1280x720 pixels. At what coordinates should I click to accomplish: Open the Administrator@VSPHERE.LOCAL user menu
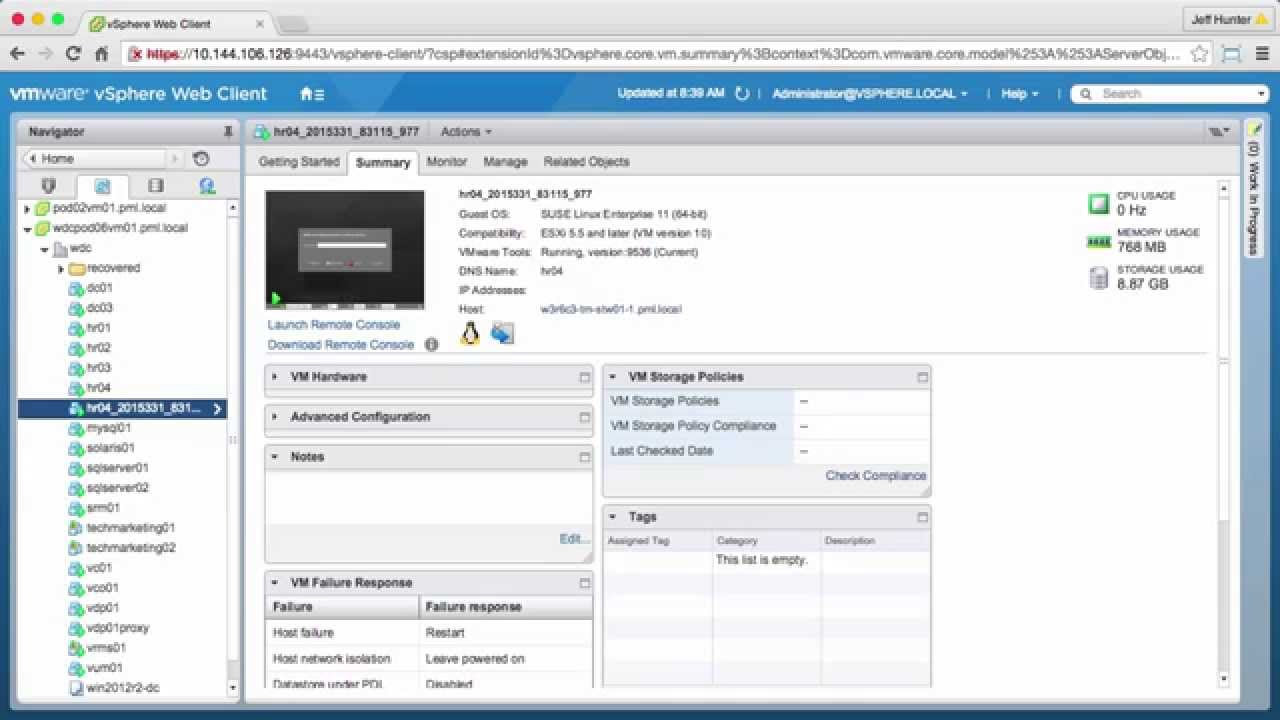[x=870, y=94]
